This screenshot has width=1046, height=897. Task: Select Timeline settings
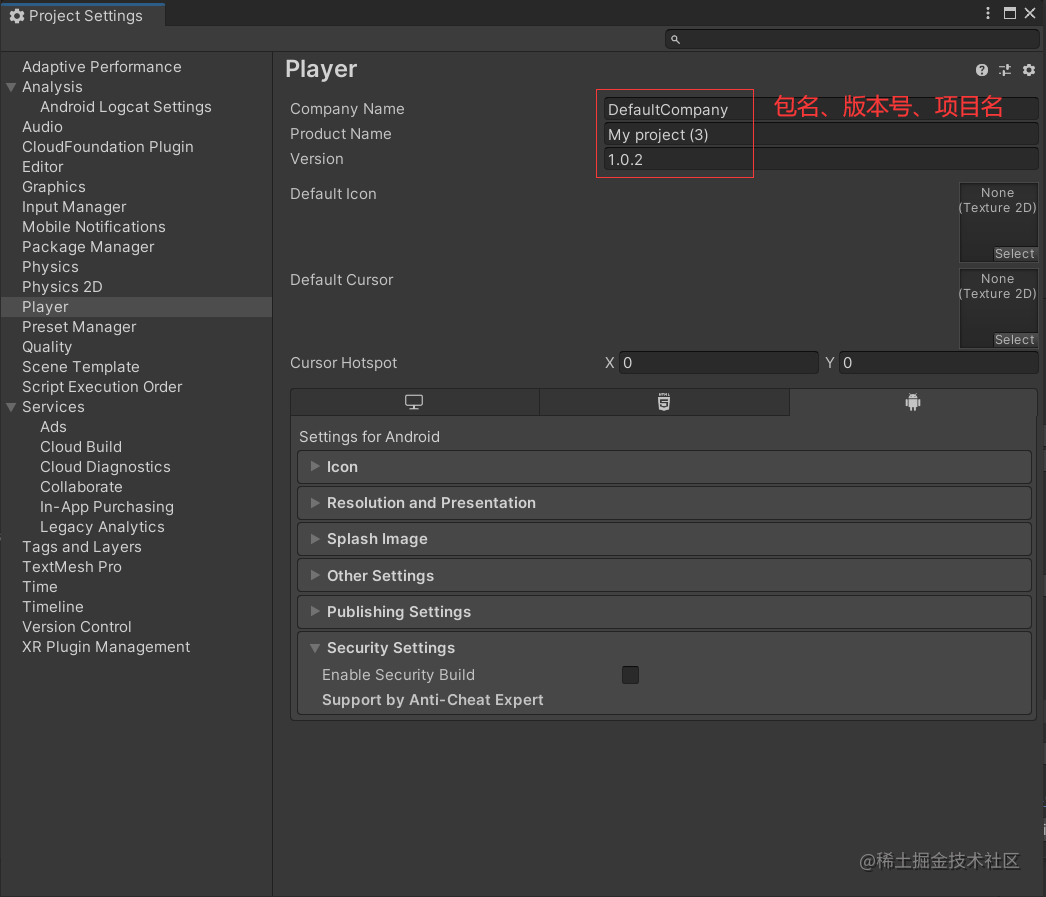point(53,607)
